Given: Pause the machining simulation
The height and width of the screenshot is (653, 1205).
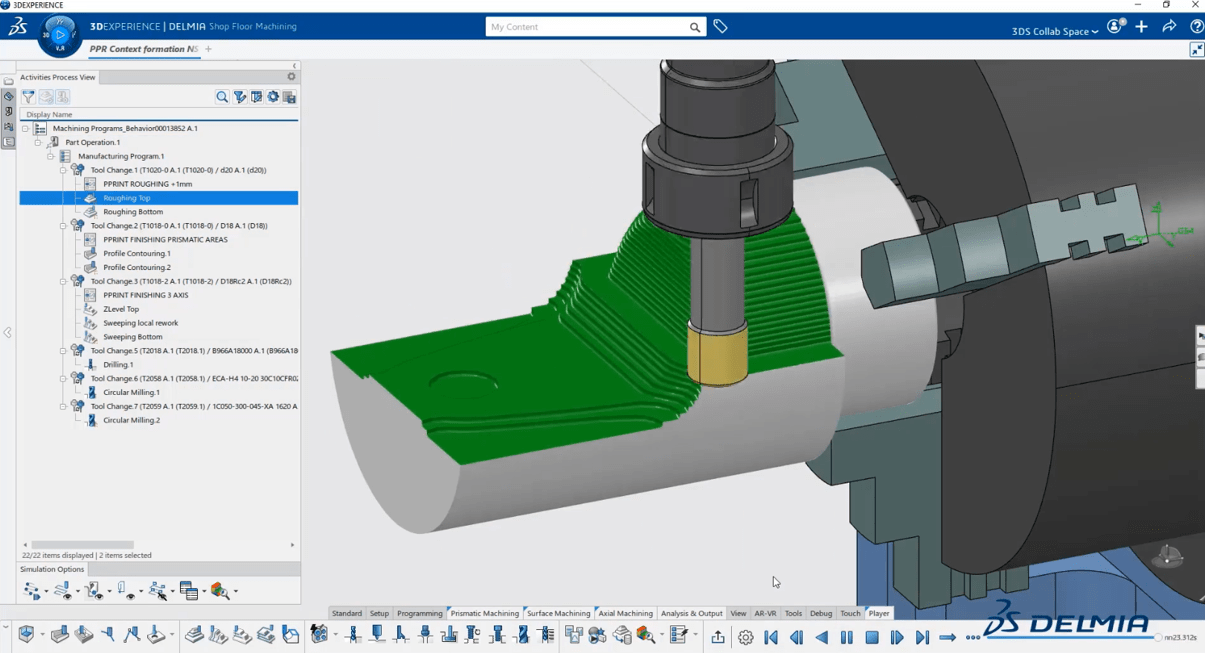Looking at the screenshot, I should 847,637.
